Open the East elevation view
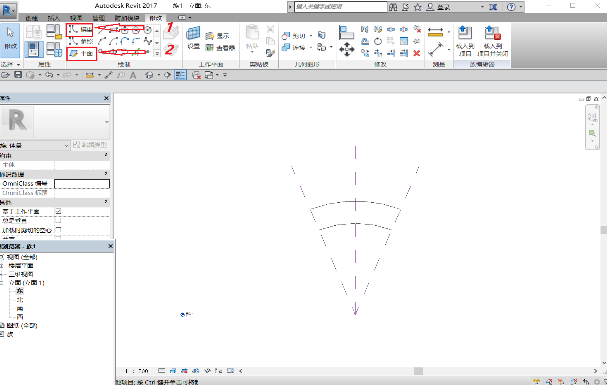Viewport: 607px width, 385px height. coord(20,291)
